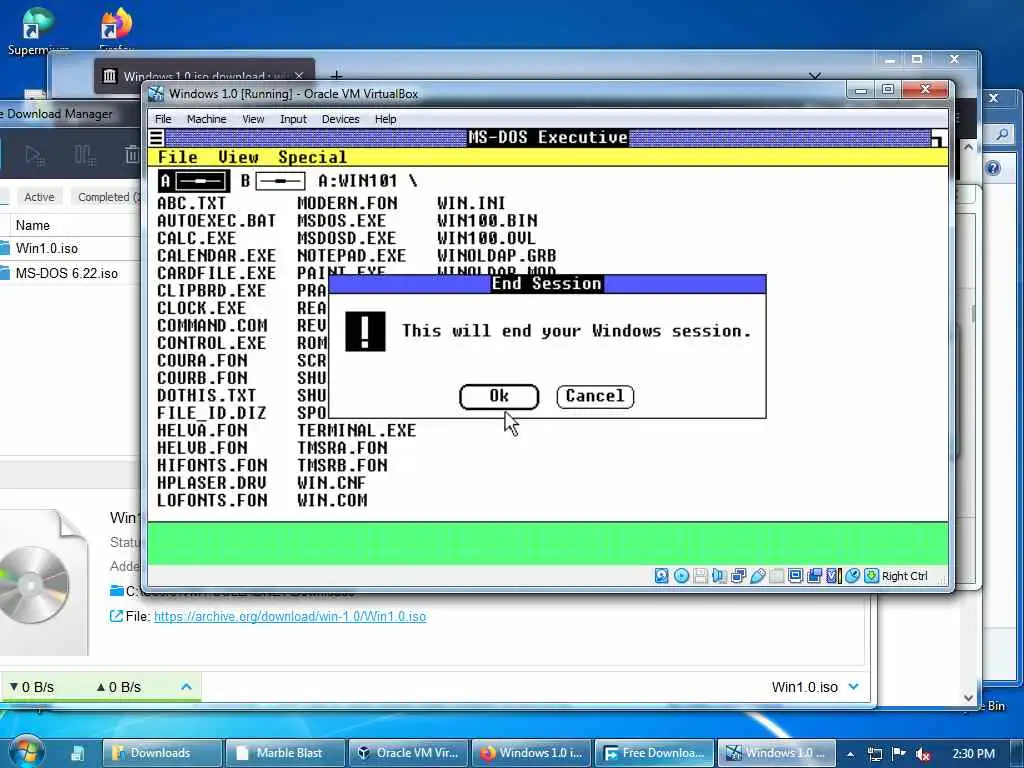Click the floppy disk status icon

click(x=700, y=575)
